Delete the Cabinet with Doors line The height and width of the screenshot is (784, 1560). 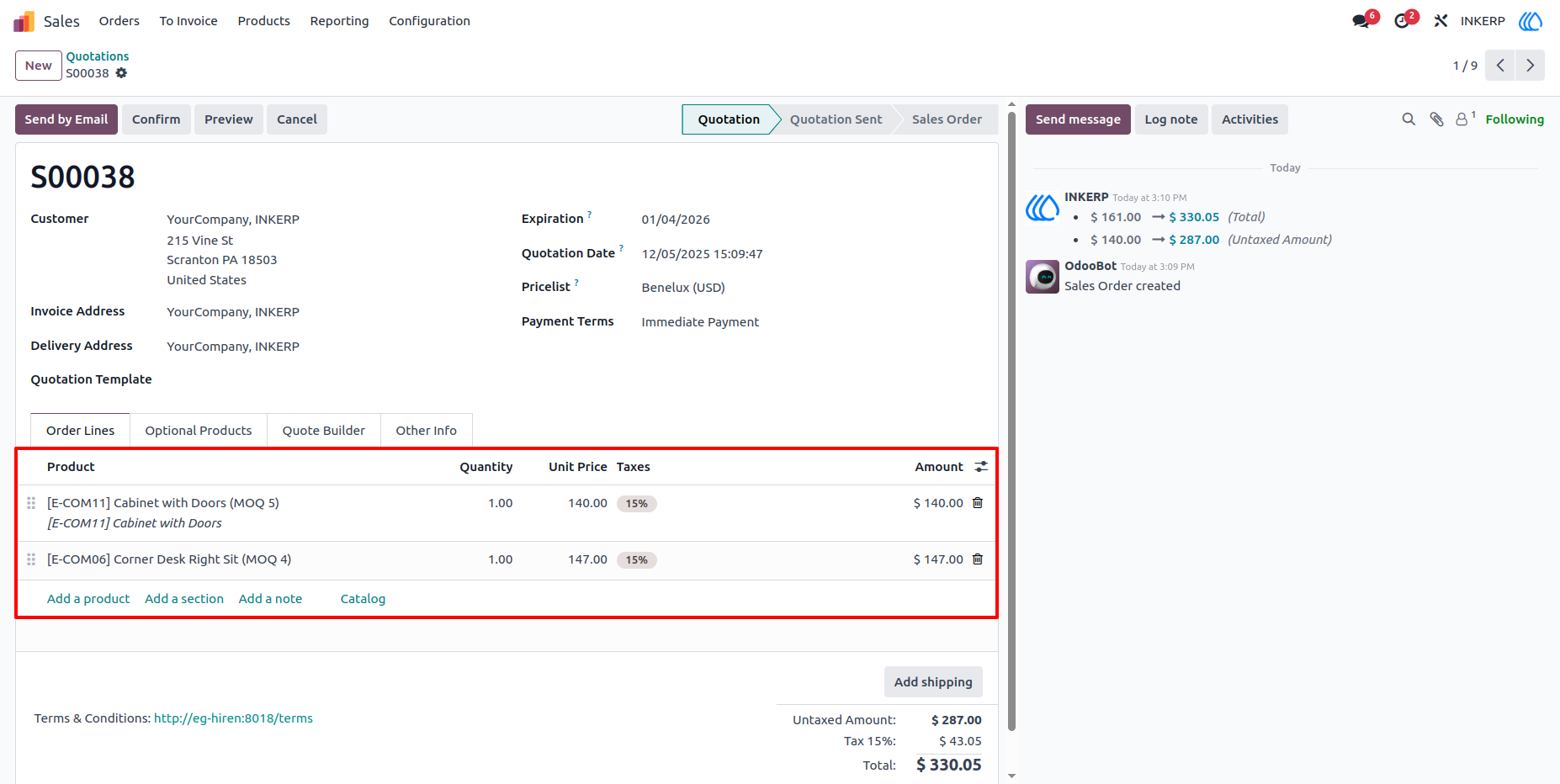click(978, 503)
